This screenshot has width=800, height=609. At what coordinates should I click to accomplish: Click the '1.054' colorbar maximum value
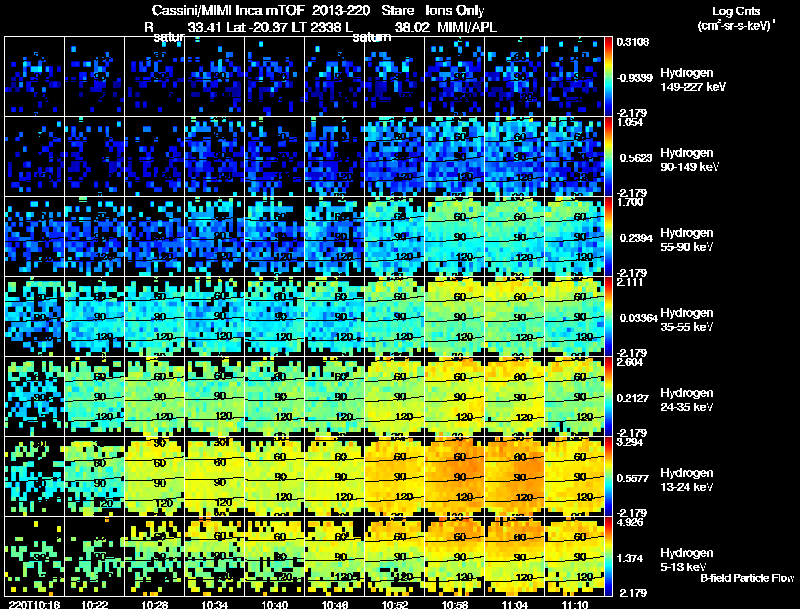(630, 122)
